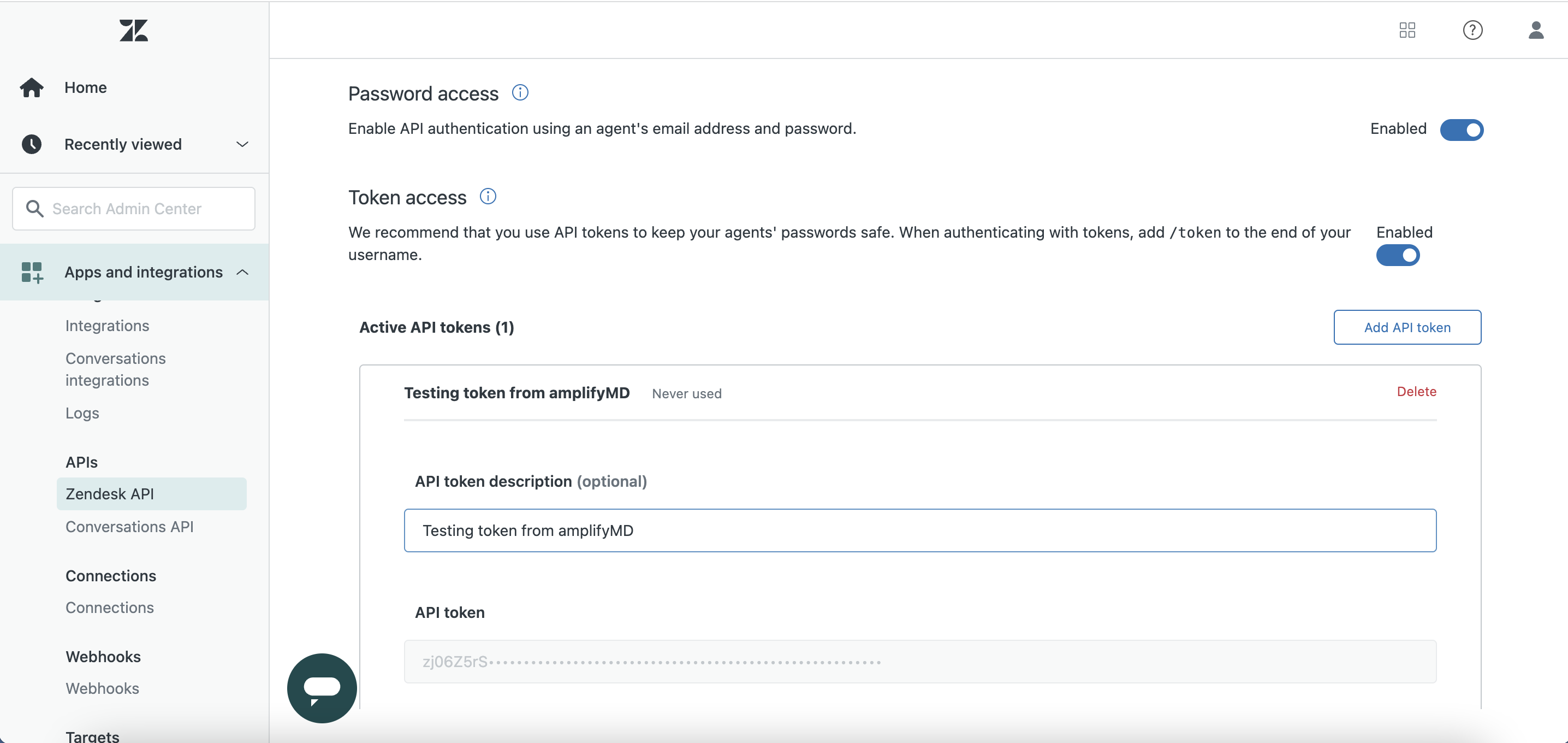Disable the Password access toggle
The width and height of the screenshot is (1568, 743).
pyautogui.click(x=1461, y=129)
